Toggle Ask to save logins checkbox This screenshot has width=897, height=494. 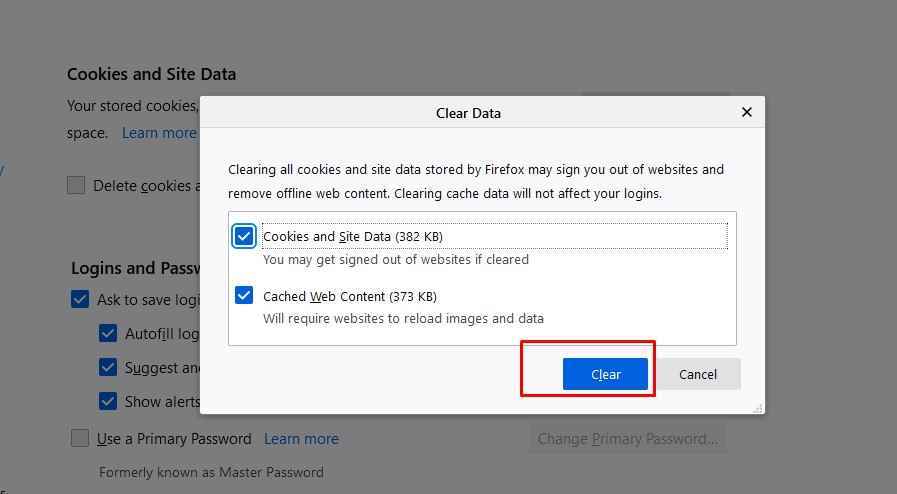tap(80, 299)
